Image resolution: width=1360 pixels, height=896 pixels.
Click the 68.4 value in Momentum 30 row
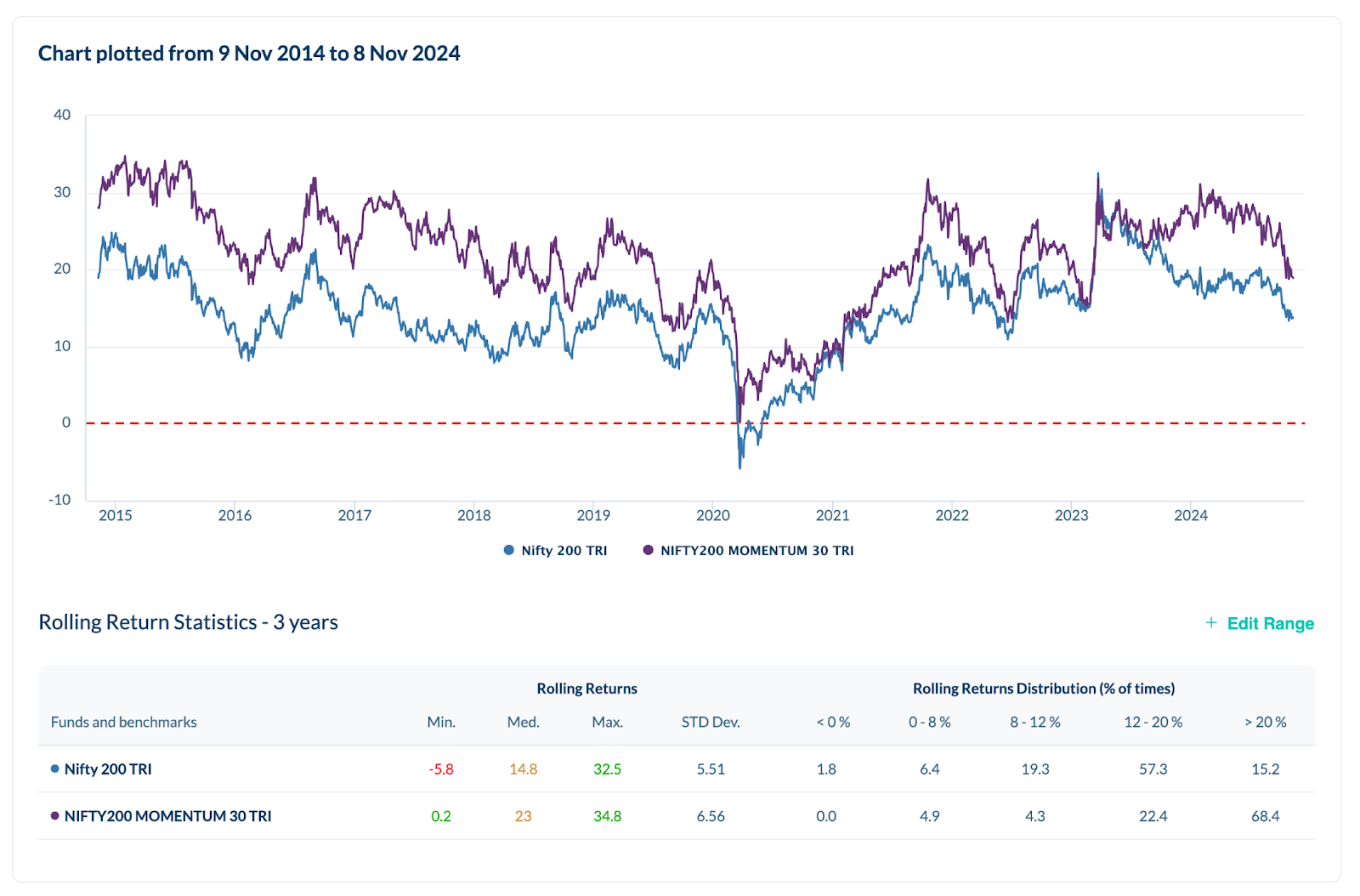coord(1266,816)
